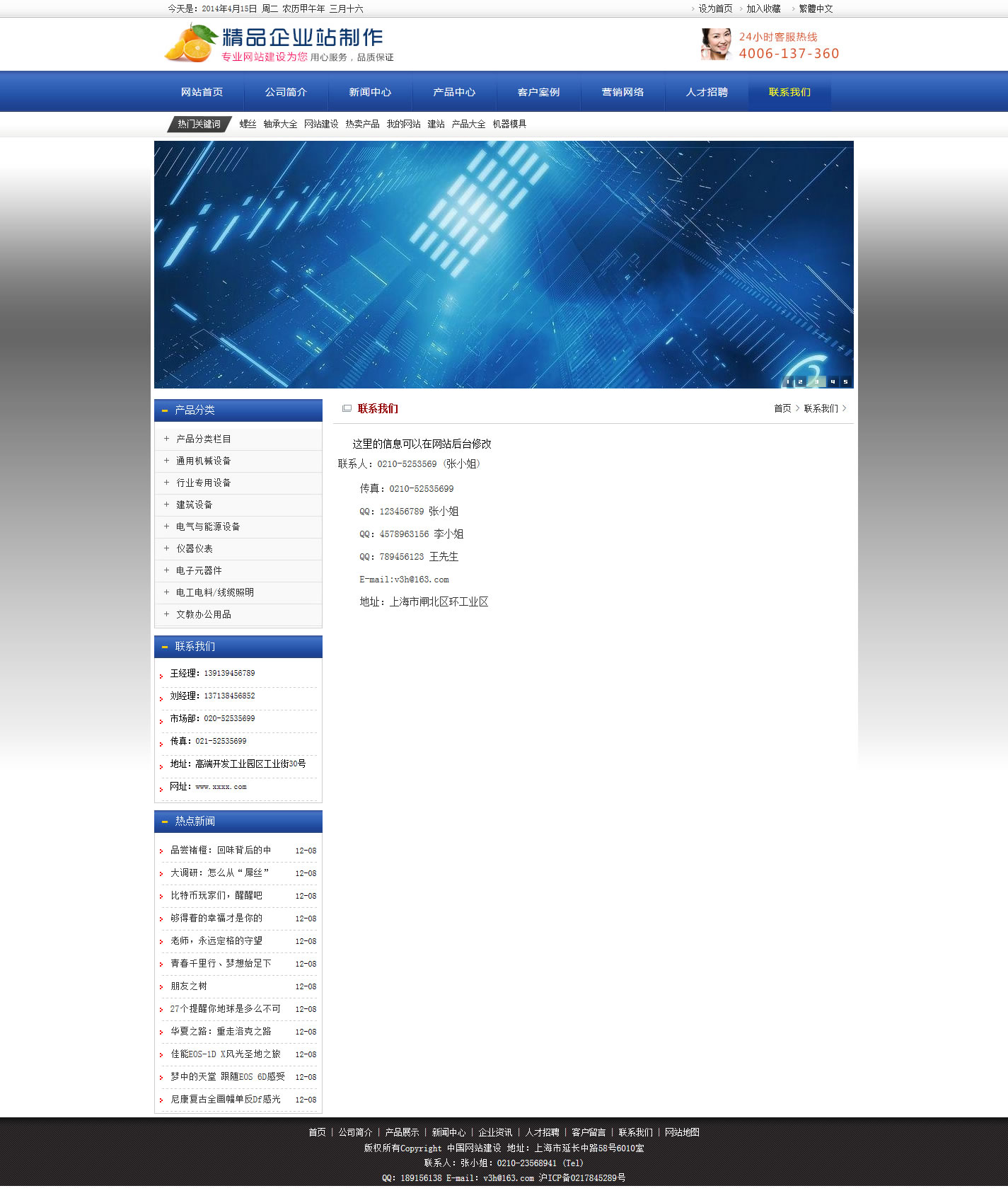Select 建筑设备 product category
Screen dimensions: 1008x1198
tap(195, 505)
